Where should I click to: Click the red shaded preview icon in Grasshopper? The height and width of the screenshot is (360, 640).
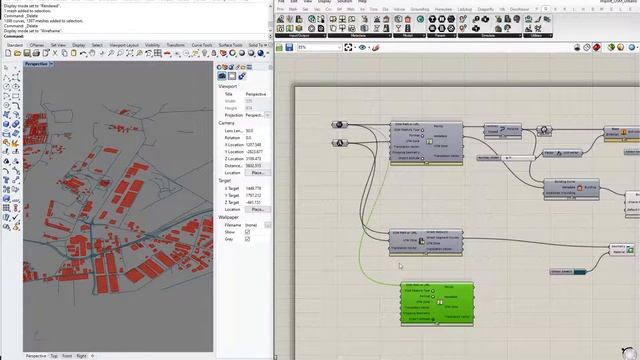tap(596, 48)
